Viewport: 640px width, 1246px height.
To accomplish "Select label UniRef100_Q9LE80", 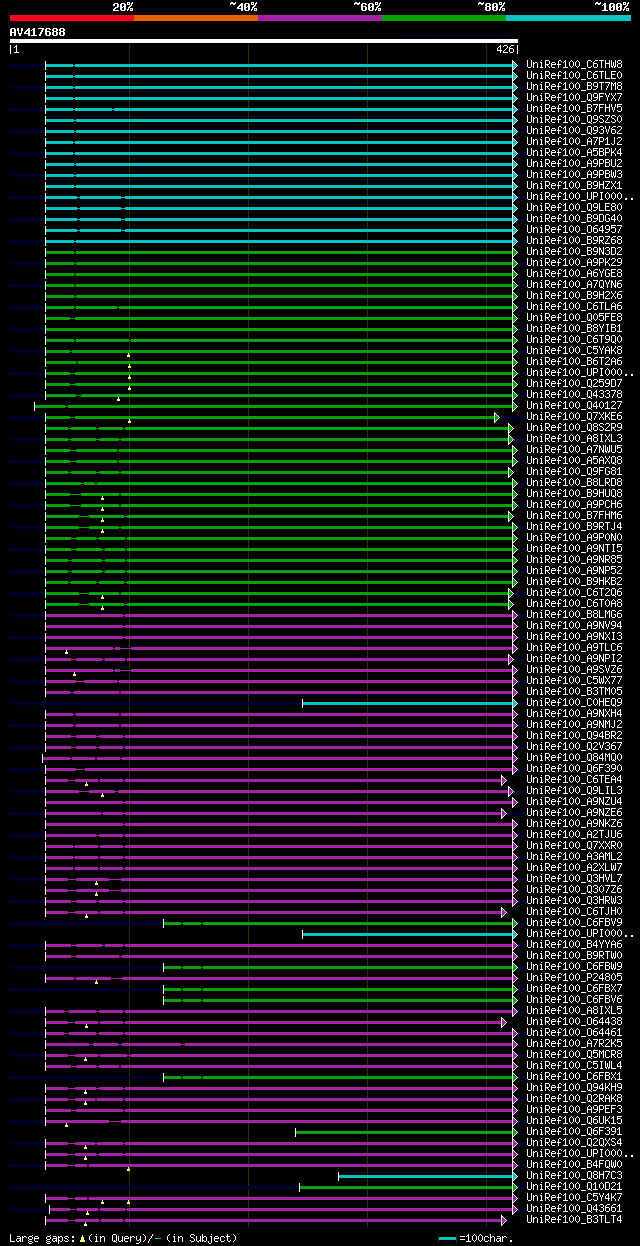I will (x=574, y=208).
